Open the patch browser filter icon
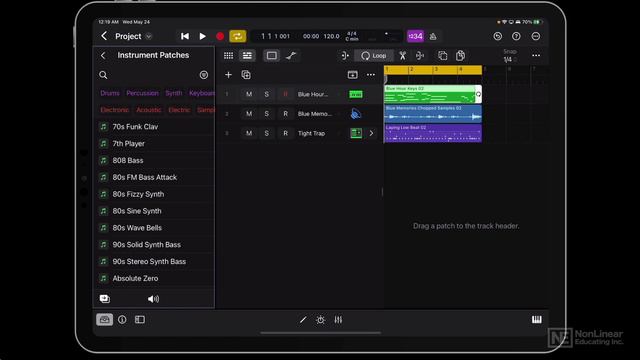The image size is (640, 360). coord(204,75)
